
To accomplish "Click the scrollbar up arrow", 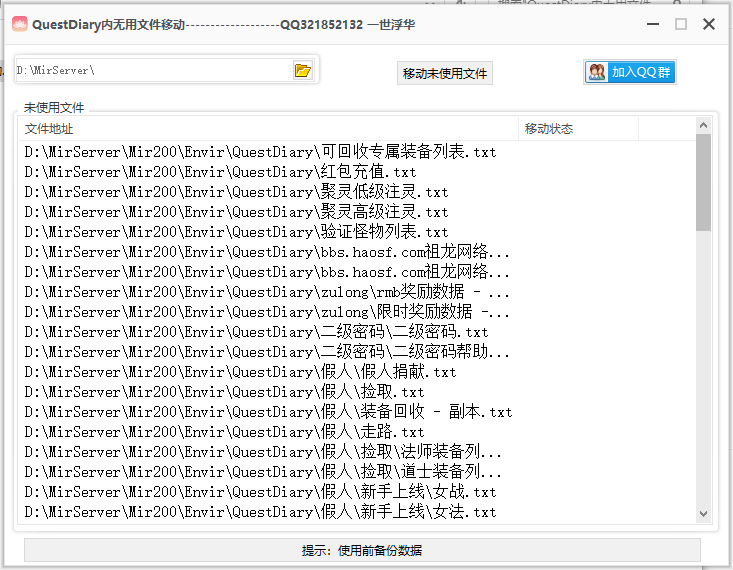I will tap(703, 125).
